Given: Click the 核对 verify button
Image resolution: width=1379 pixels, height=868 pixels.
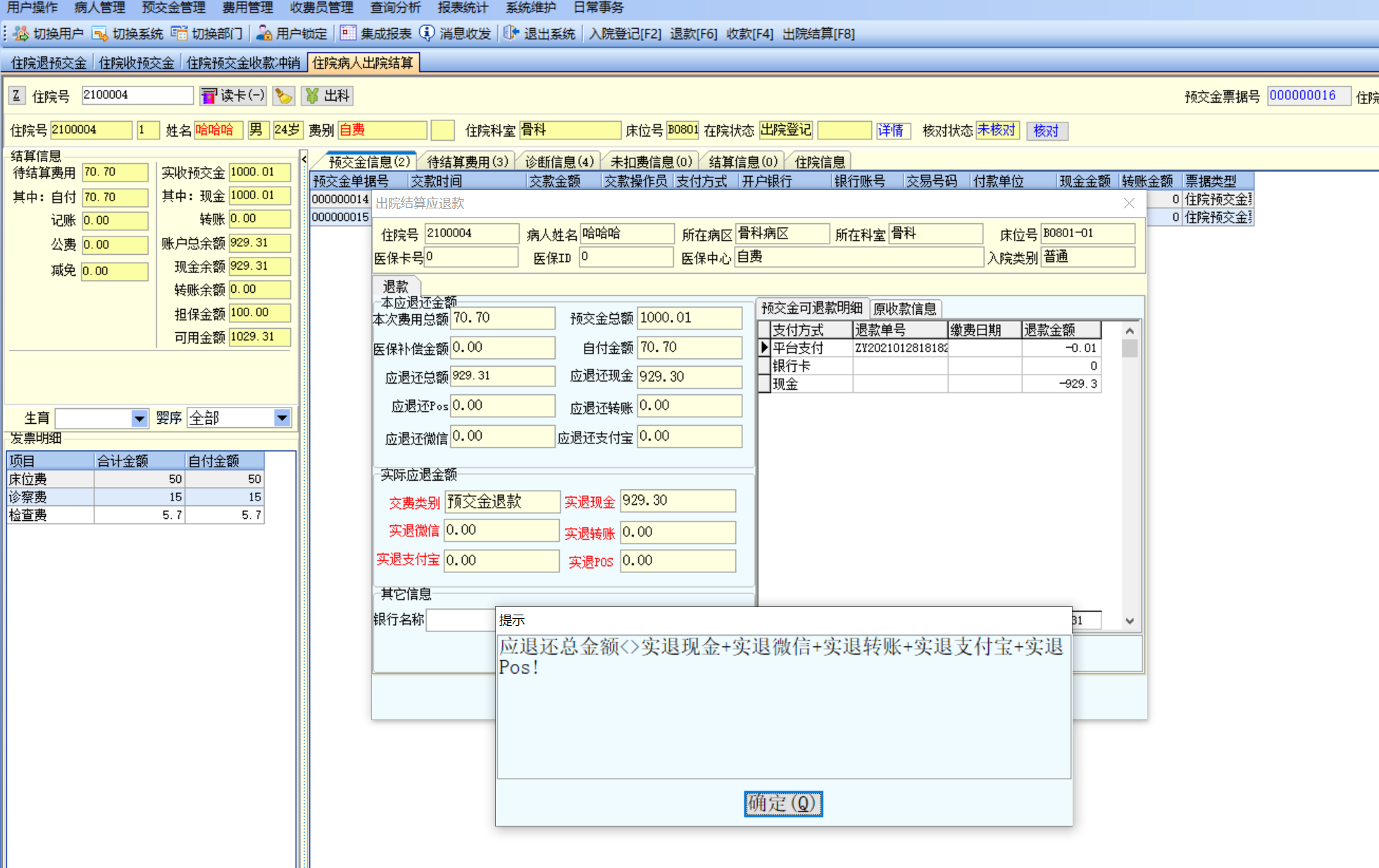Looking at the screenshot, I should (1046, 131).
